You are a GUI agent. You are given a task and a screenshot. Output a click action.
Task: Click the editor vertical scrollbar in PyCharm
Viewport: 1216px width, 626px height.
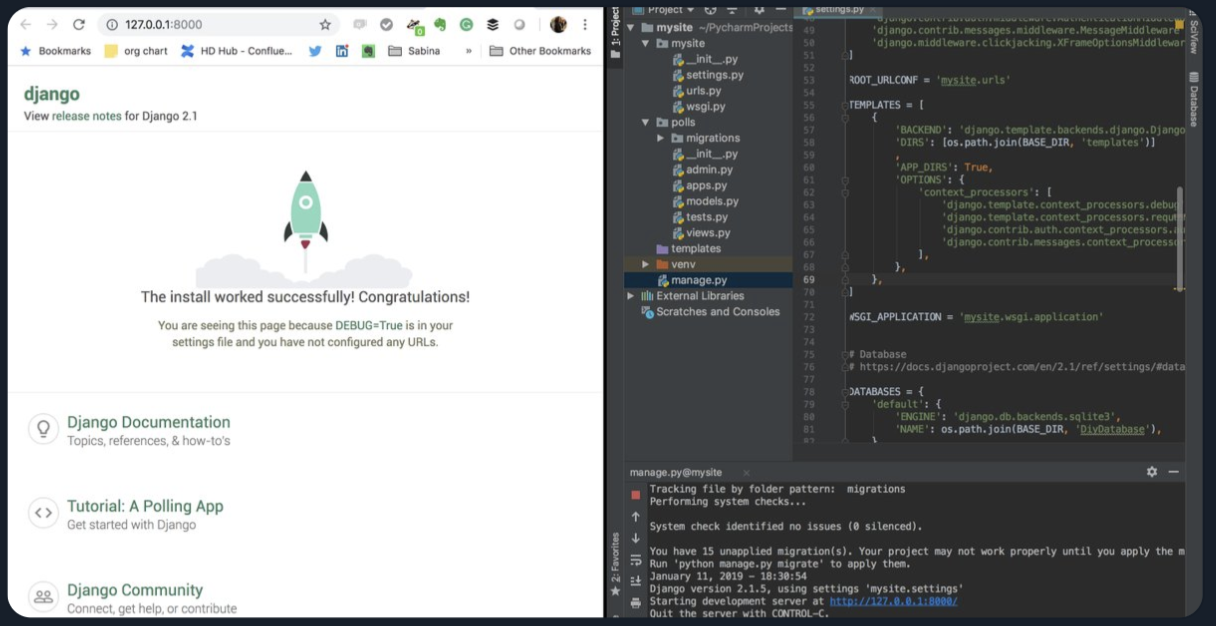[x=1179, y=237]
